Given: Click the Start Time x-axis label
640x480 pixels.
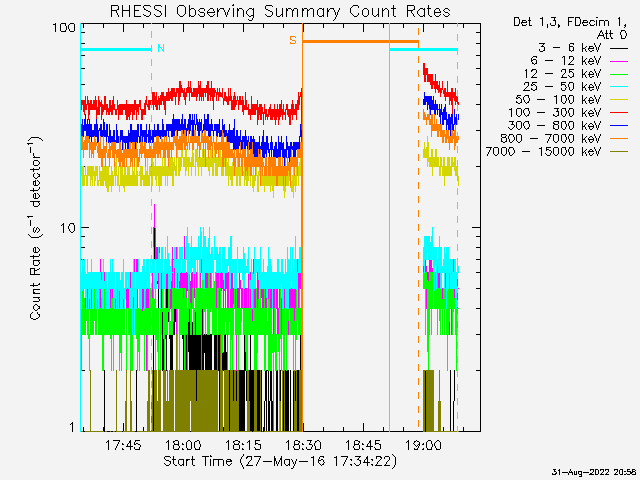Looking at the screenshot, I should (x=279, y=461).
